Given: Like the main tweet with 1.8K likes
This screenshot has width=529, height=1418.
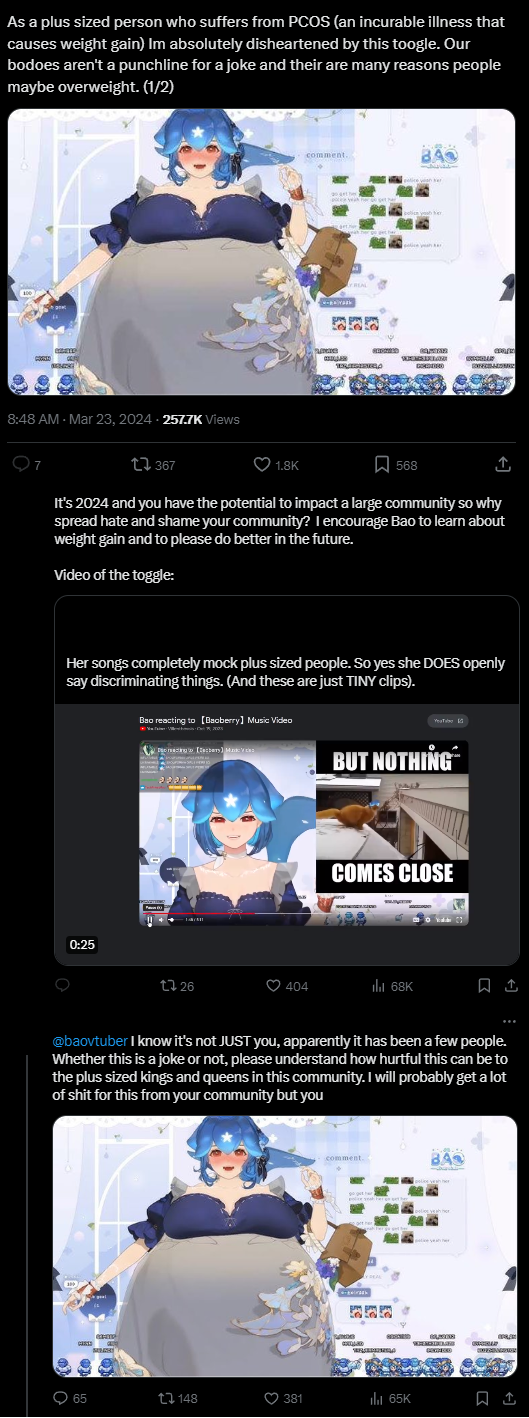Looking at the screenshot, I should click(275, 464).
